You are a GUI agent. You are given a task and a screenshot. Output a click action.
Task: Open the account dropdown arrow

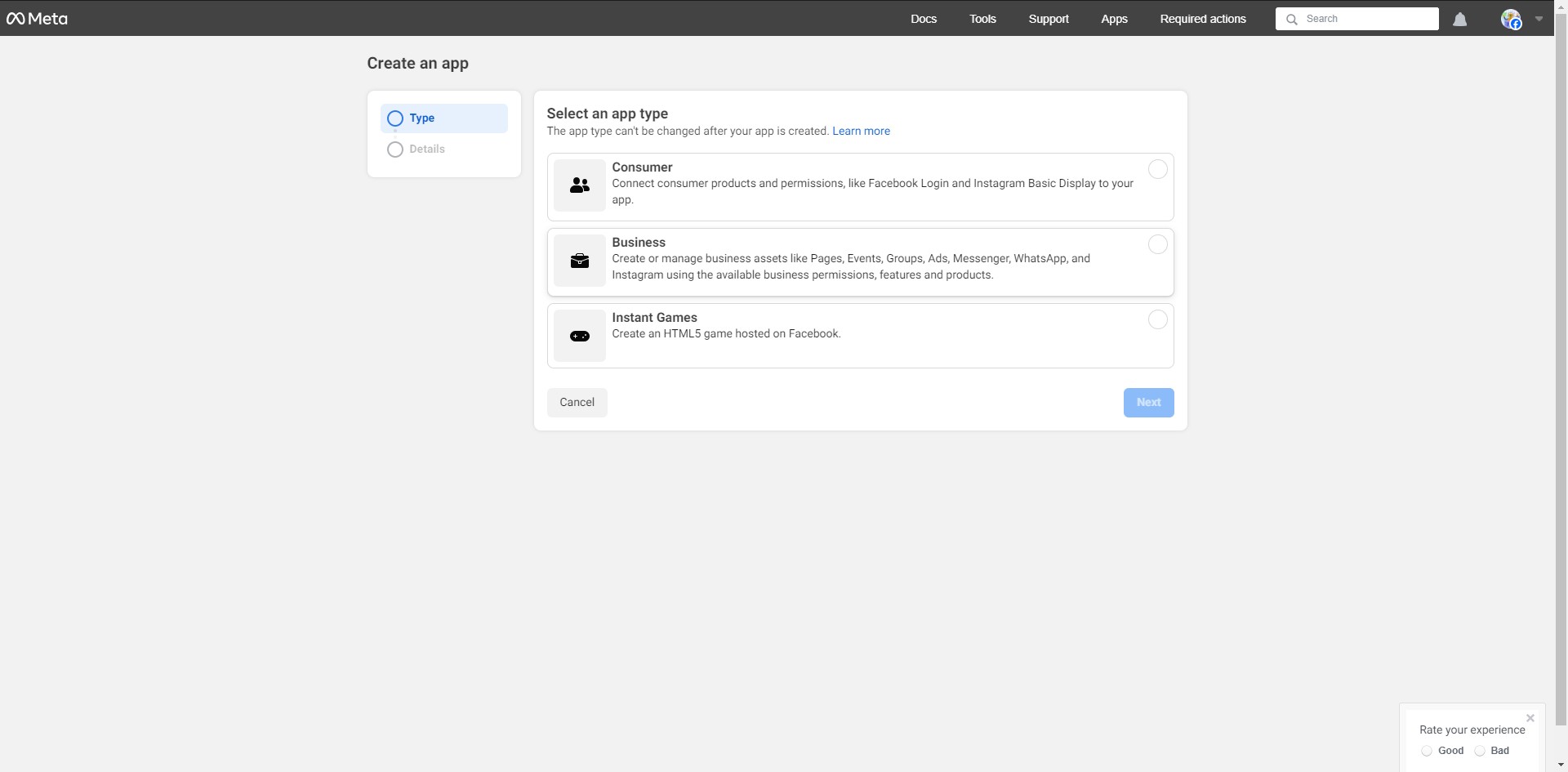pos(1539,19)
